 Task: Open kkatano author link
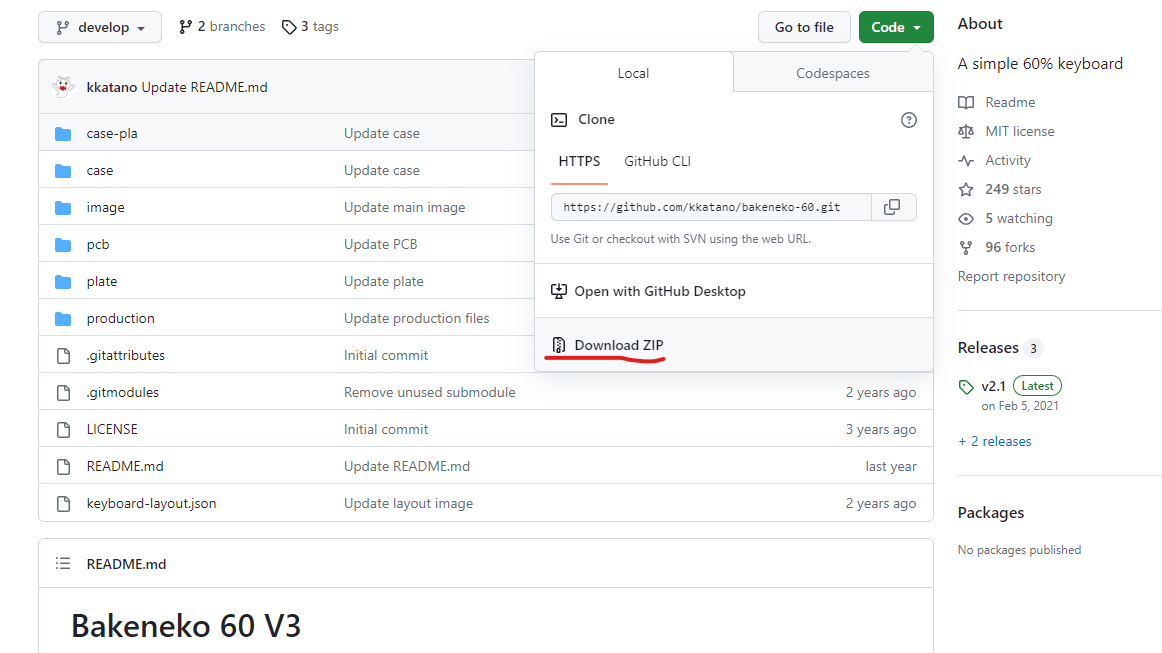[111, 87]
